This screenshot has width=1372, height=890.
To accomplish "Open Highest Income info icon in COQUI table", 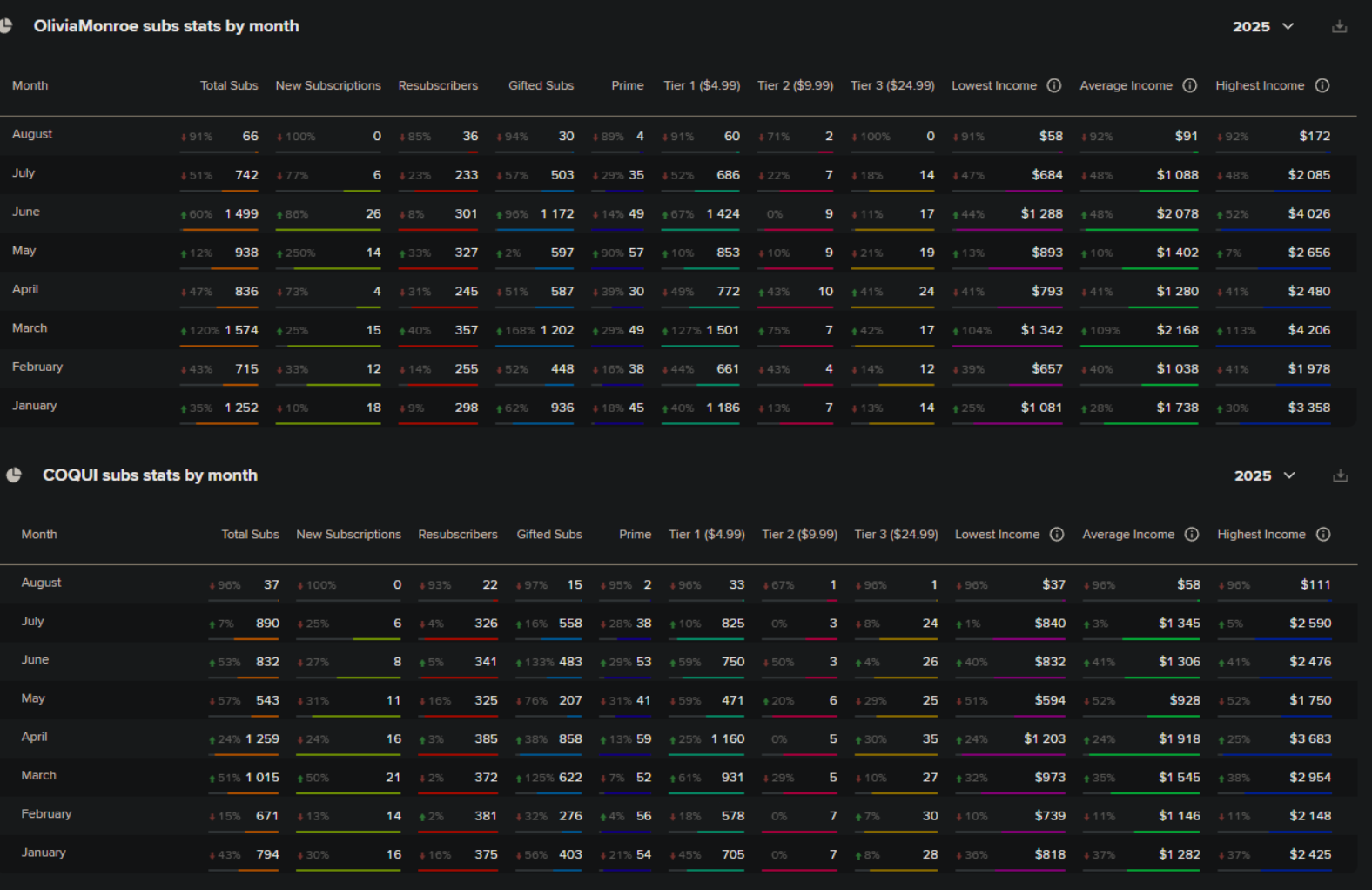I will (x=1323, y=534).
